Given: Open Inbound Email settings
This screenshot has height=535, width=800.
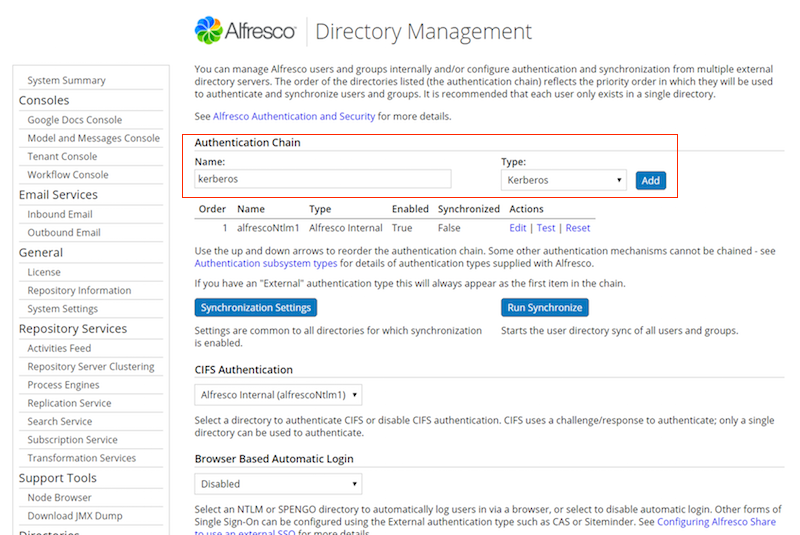Looking at the screenshot, I should [x=60, y=214].
